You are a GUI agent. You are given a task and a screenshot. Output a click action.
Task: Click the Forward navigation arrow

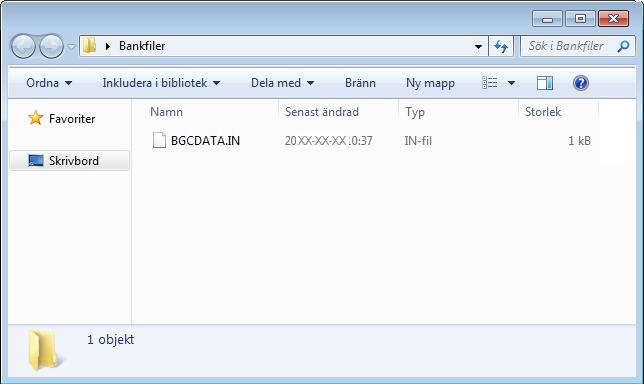pos(51,46)
